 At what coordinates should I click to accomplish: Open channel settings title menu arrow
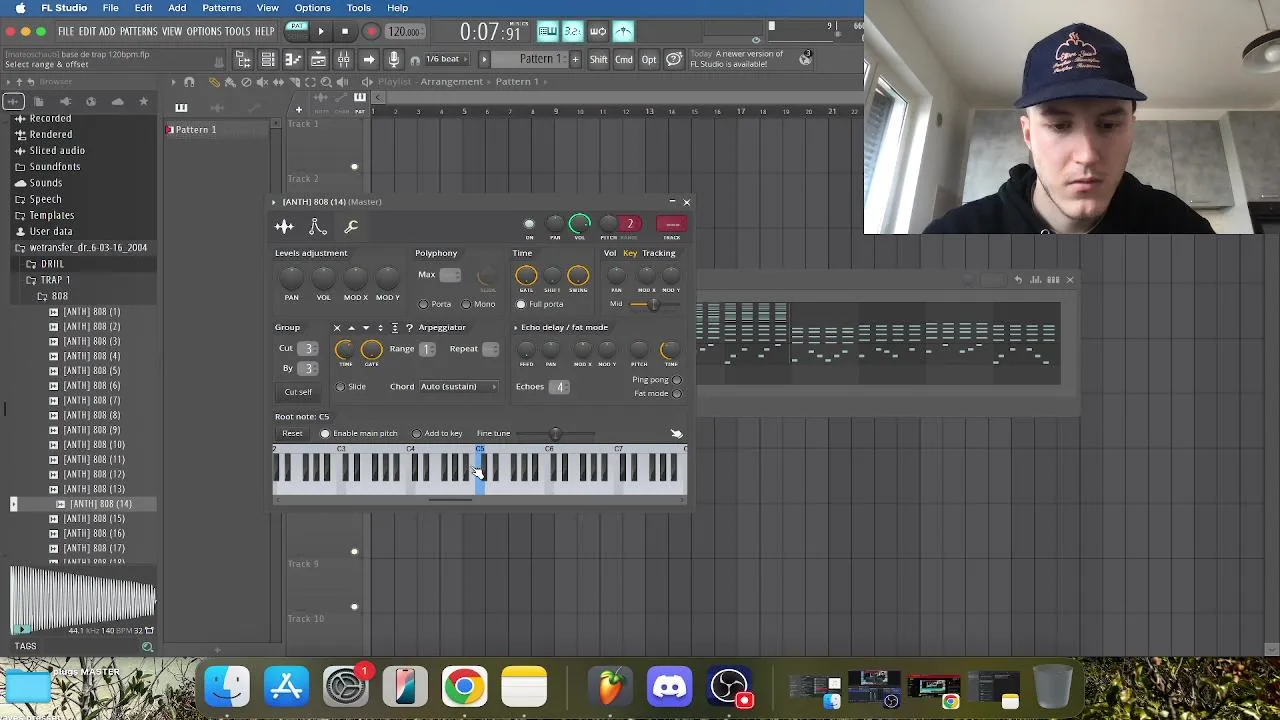pos(273,202)
